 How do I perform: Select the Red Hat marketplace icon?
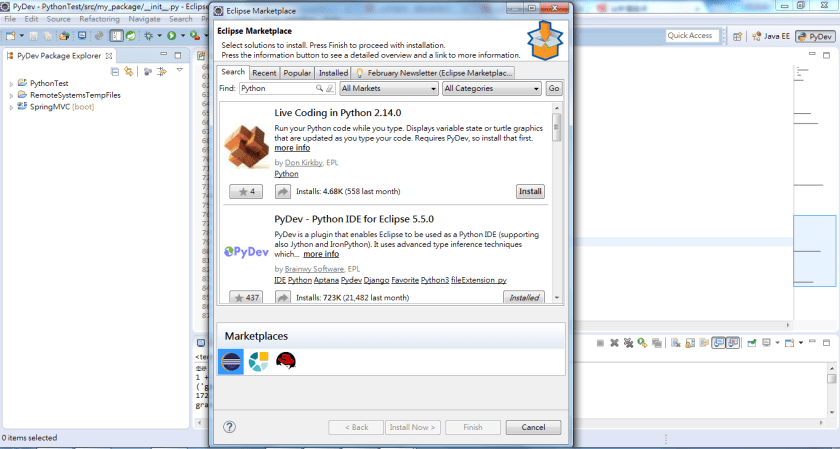tap(286, 361)
